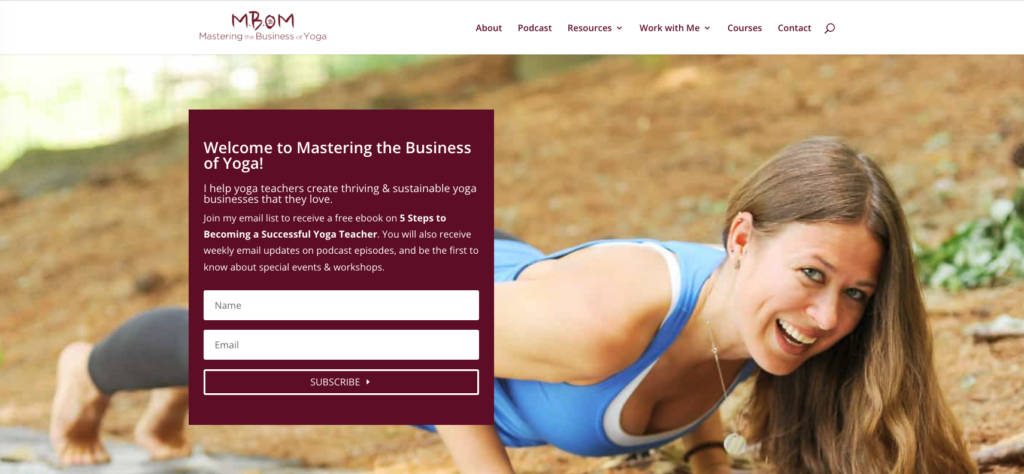Click the 'I help yoga teachers' subtitle text

340,194
